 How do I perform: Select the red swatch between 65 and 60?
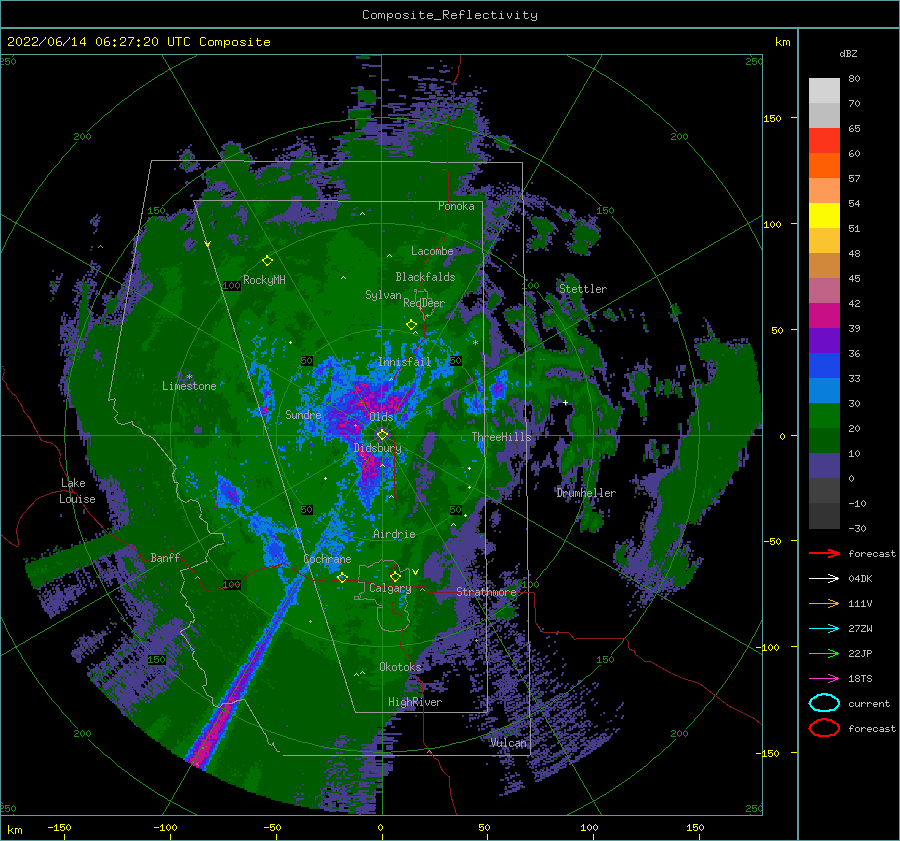(824, 141)
